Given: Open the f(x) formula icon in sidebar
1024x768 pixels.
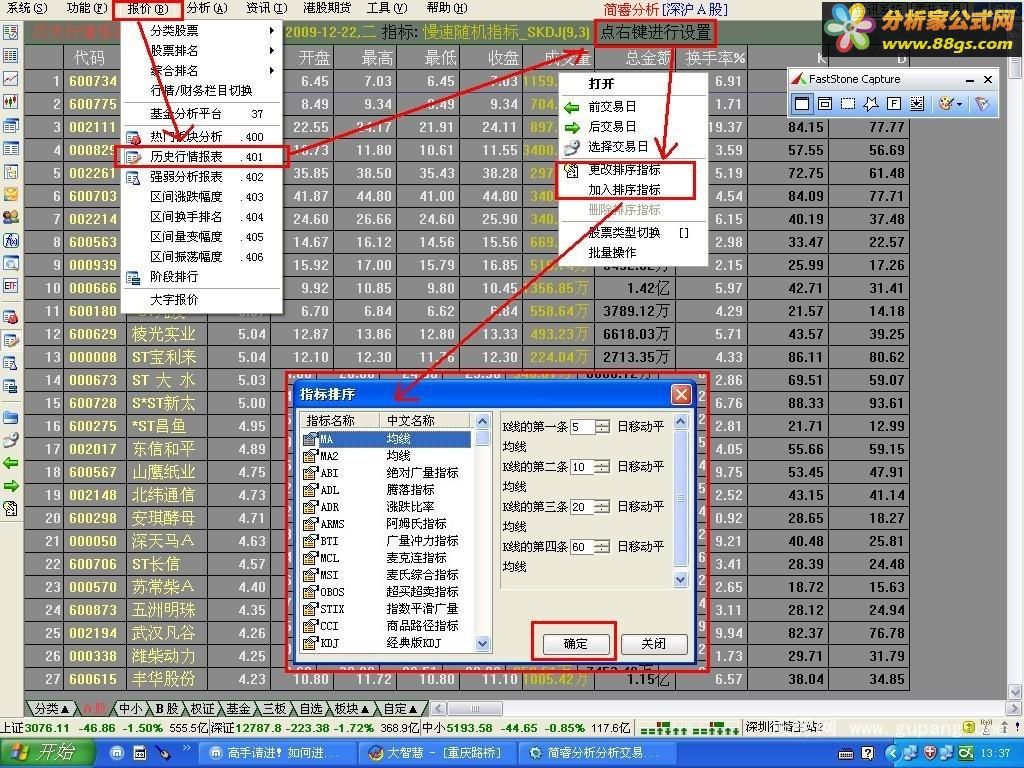Looking at the screenshot, I should pos(10,240).
